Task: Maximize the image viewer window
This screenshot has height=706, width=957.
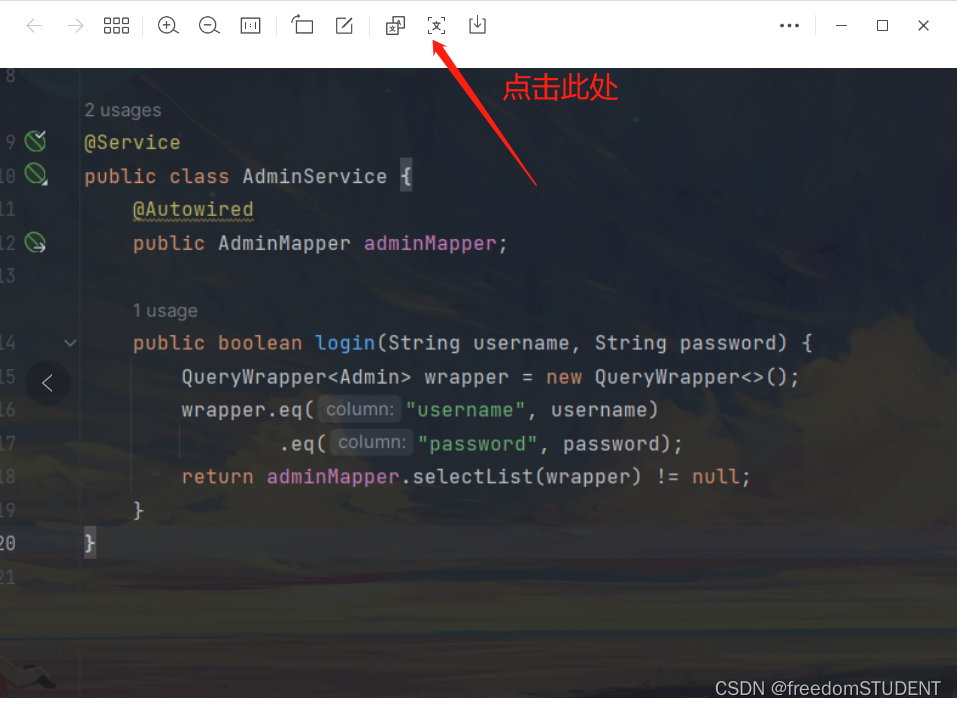Action: pos(882,26)
